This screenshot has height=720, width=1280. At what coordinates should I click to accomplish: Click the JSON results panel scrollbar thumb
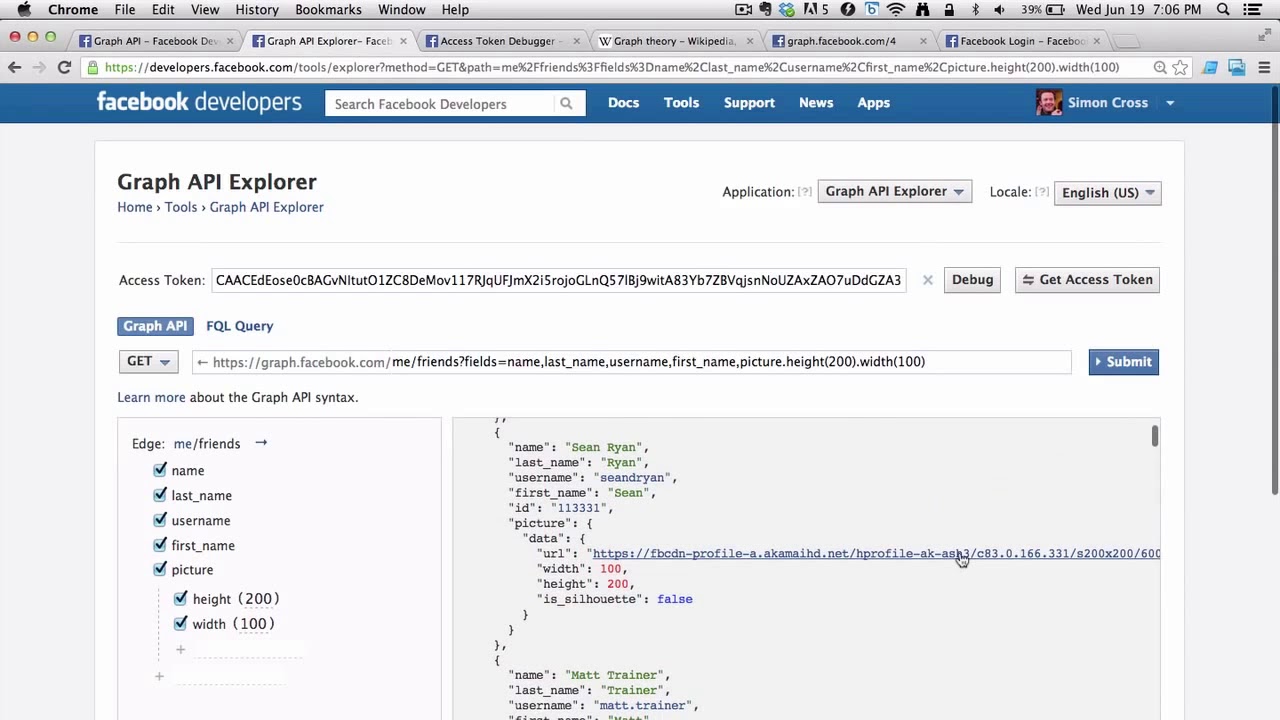(x=1154, y=435)
